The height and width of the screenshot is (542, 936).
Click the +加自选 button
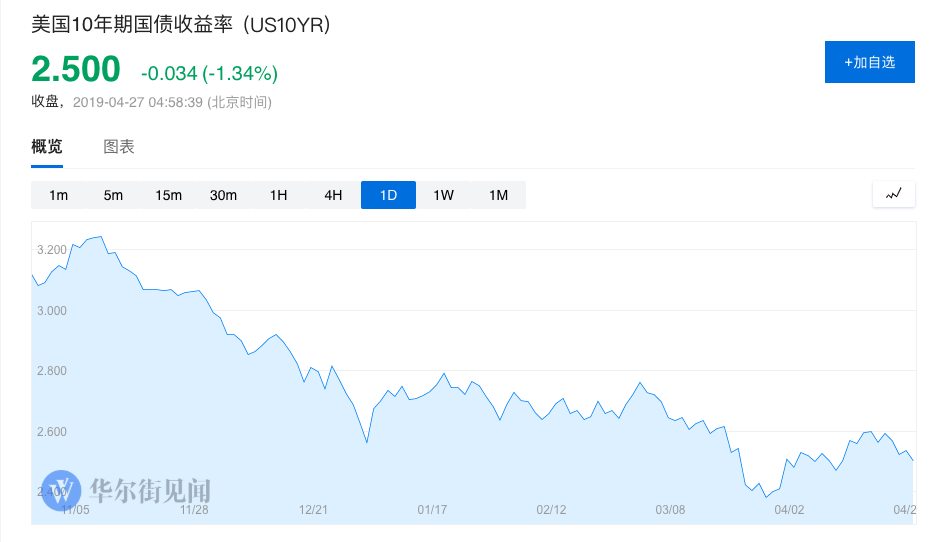869,62
